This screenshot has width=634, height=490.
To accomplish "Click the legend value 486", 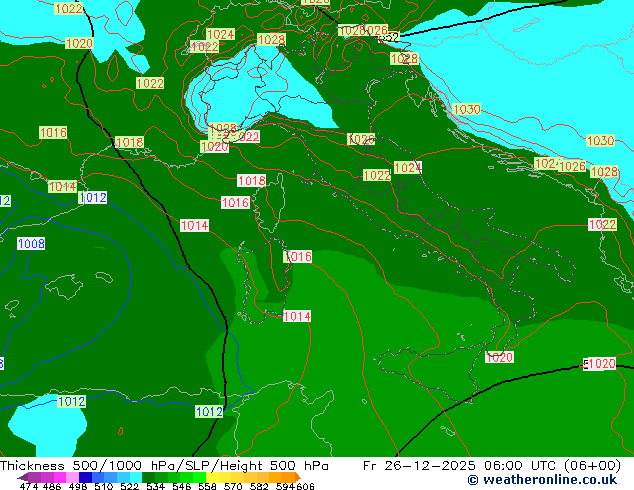I will (x=51, y=486).
